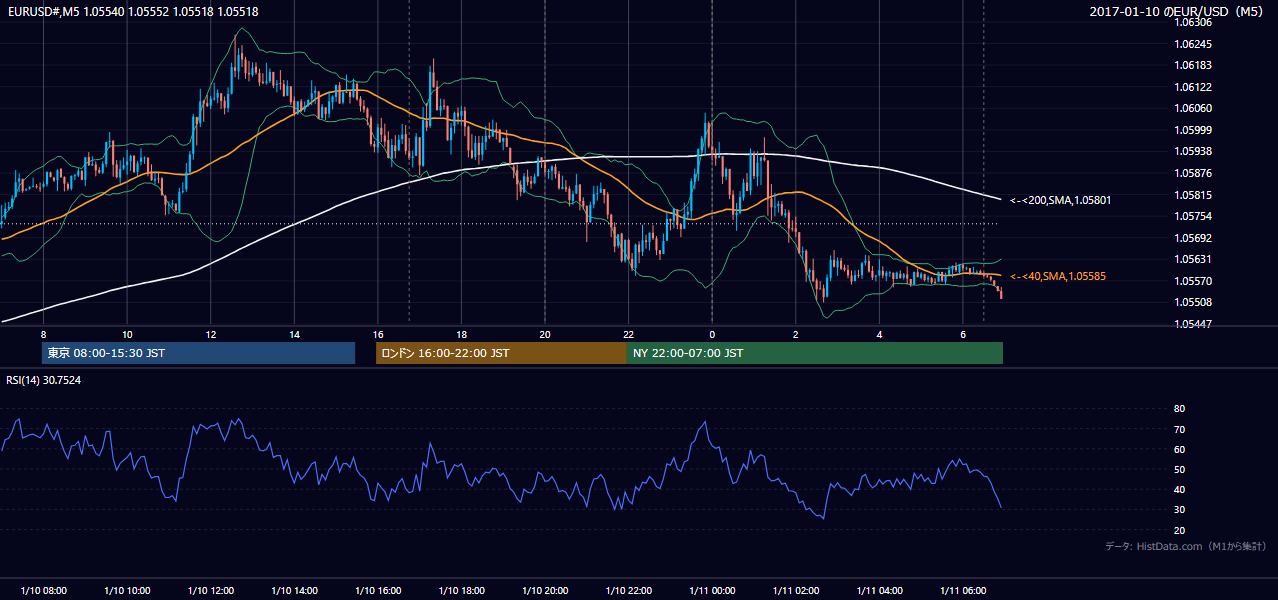Click RSI axis level 50
The width and height of the screenshot is (1278, 600).
pos(1179,469)
